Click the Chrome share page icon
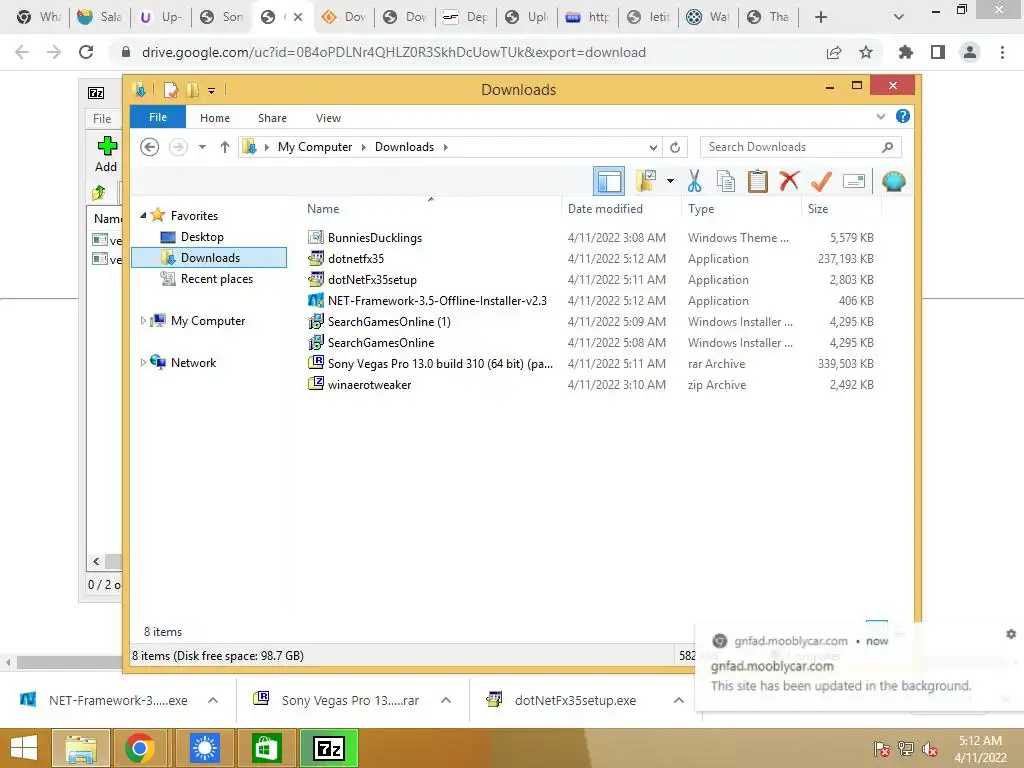Image resolution: width=1024 pixels, height=768 pixels. [834, 52]
